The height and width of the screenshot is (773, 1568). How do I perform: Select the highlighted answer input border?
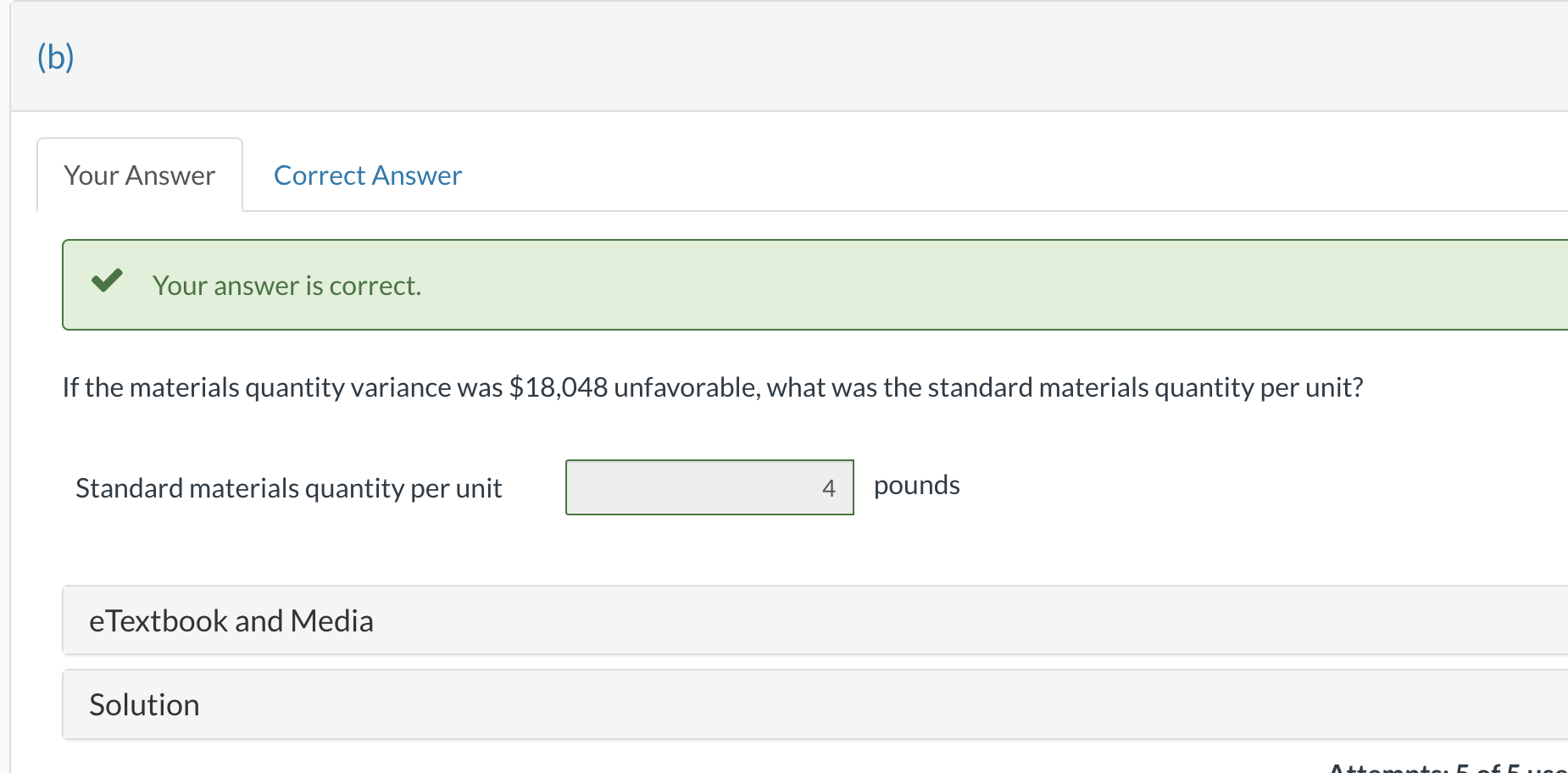click(709, 463)
